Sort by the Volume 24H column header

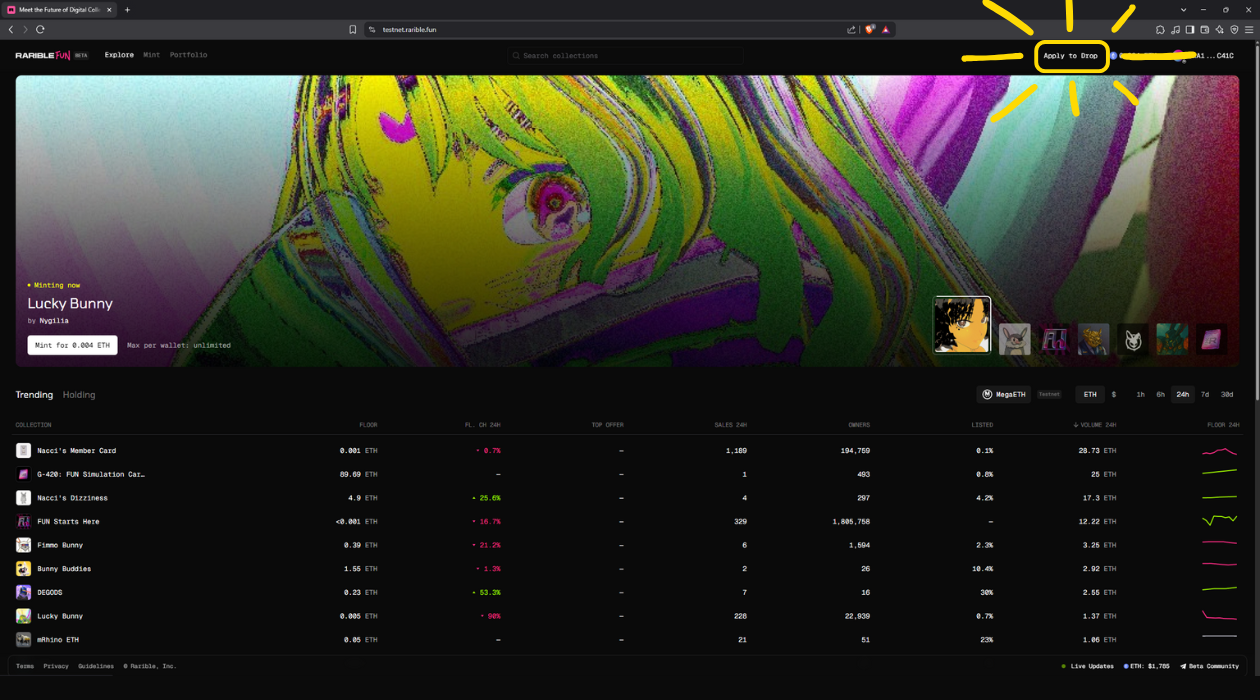(x=1095, y=425)
